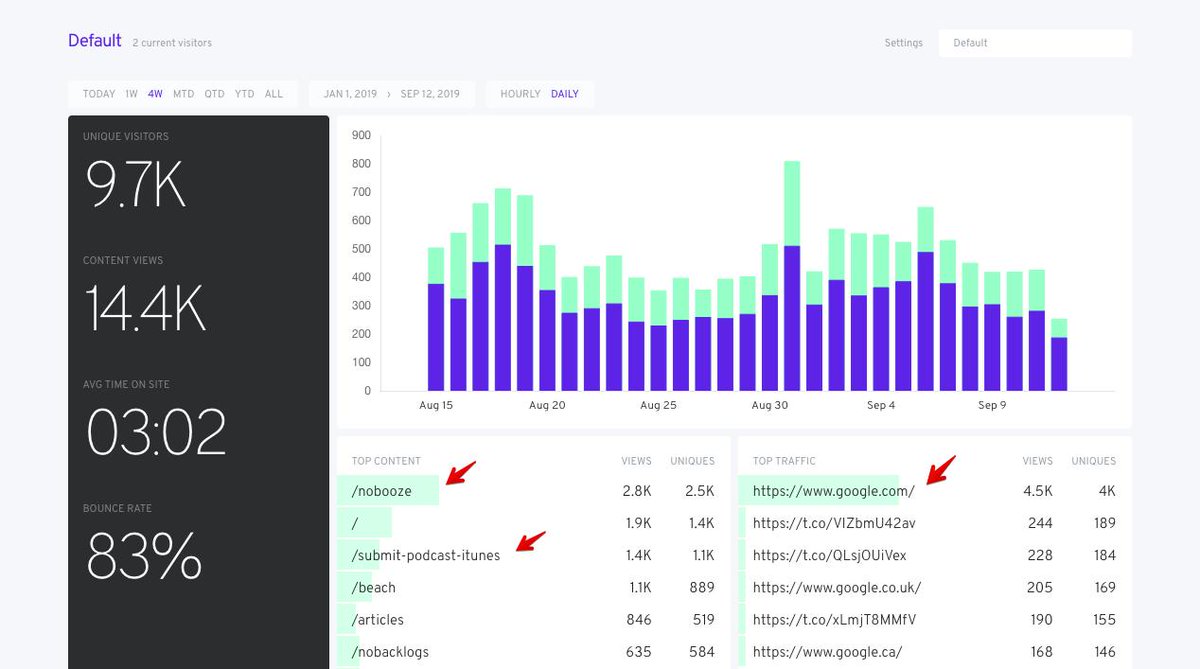Open /nobooze top content row
Image resolution: width=1200 pixels, height=669 pixels.
pos(382,491)
